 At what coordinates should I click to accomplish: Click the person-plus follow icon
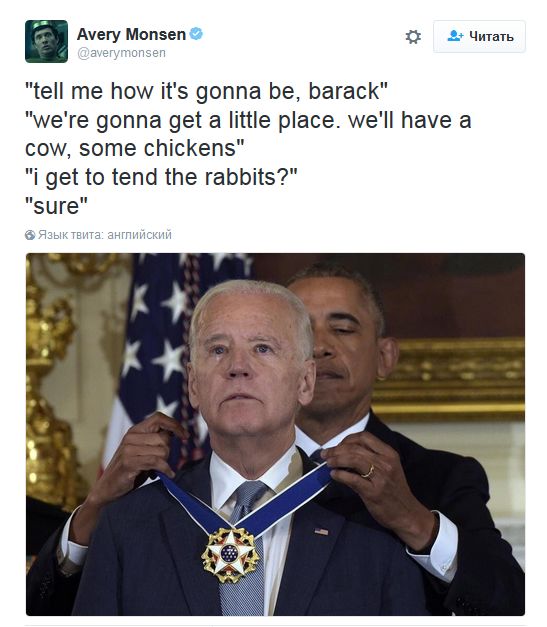(x=455, y=36)
